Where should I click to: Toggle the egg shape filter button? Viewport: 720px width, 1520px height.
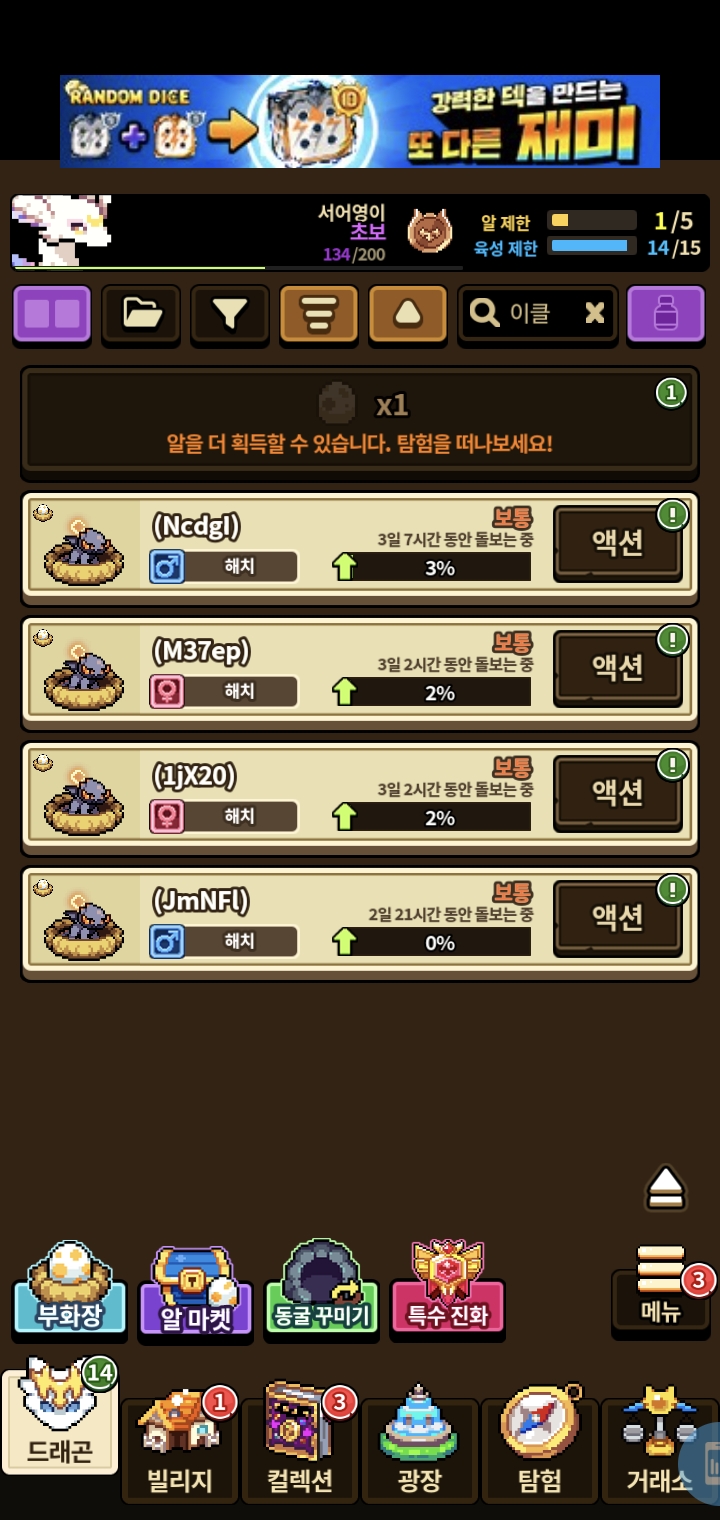pos(408,315)
